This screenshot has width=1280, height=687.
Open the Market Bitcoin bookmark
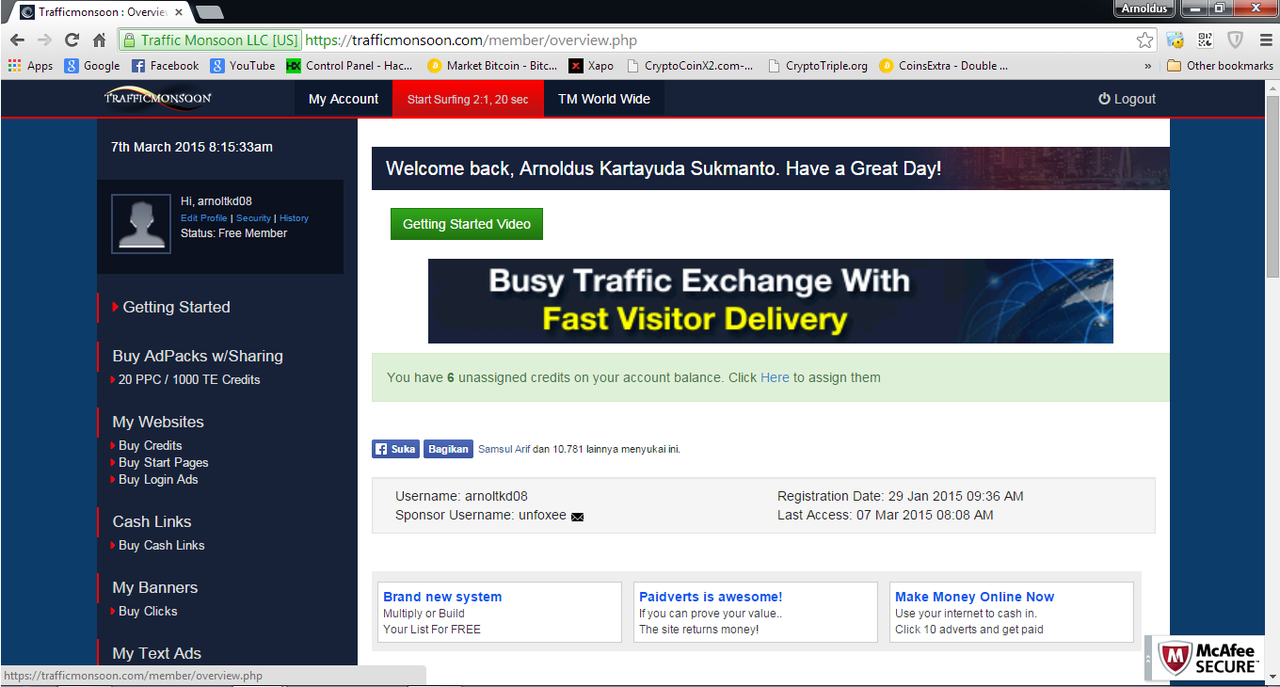pos(492,66)
